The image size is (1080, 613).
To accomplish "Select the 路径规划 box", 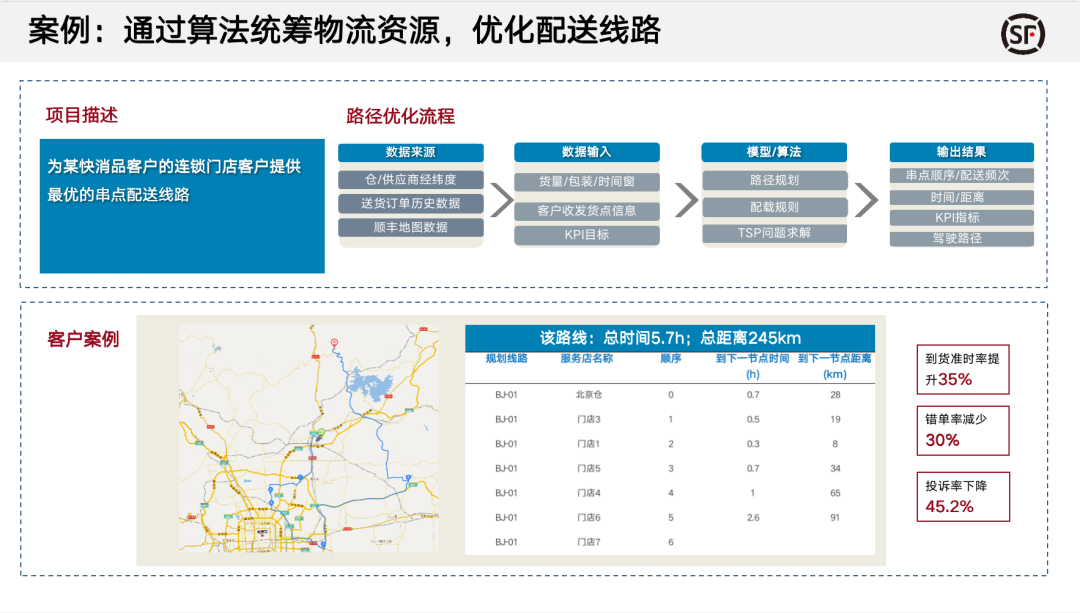I will [774, 180].
